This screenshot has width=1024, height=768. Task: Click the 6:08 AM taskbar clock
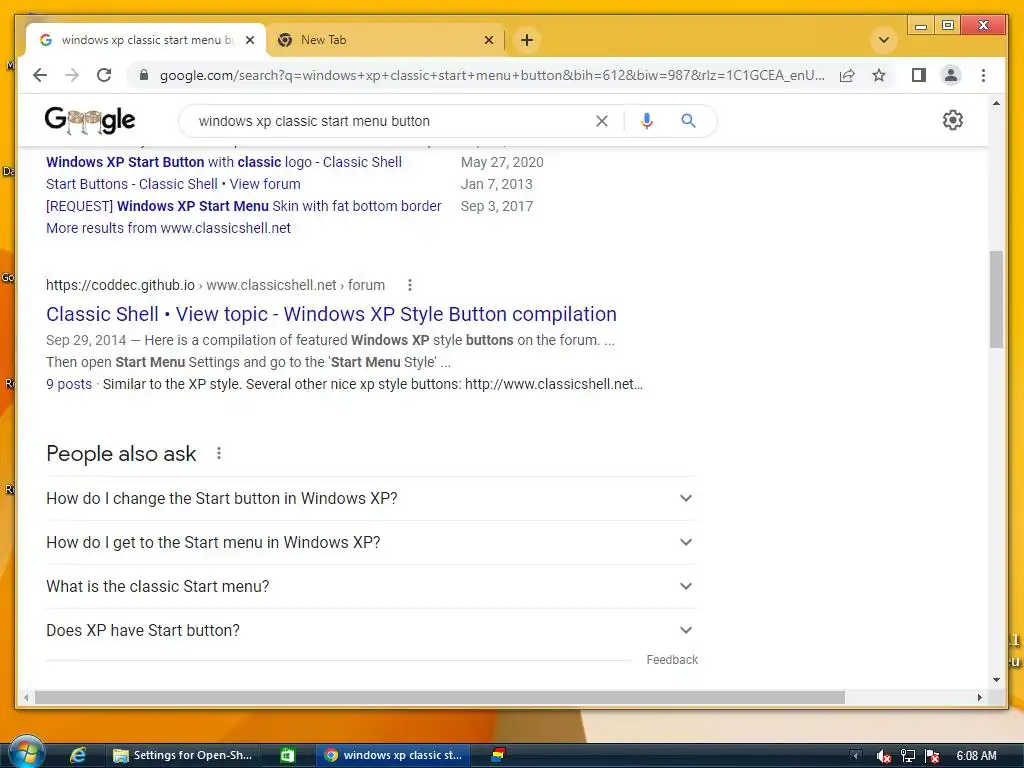point(976,756)
